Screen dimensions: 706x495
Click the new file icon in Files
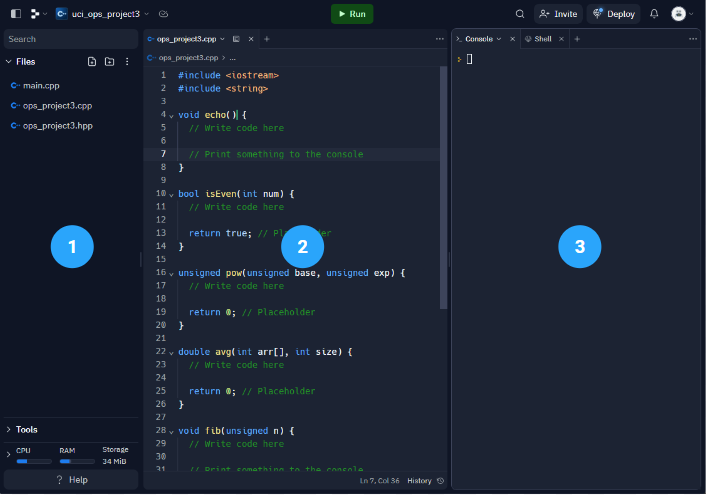click(92, 62)
